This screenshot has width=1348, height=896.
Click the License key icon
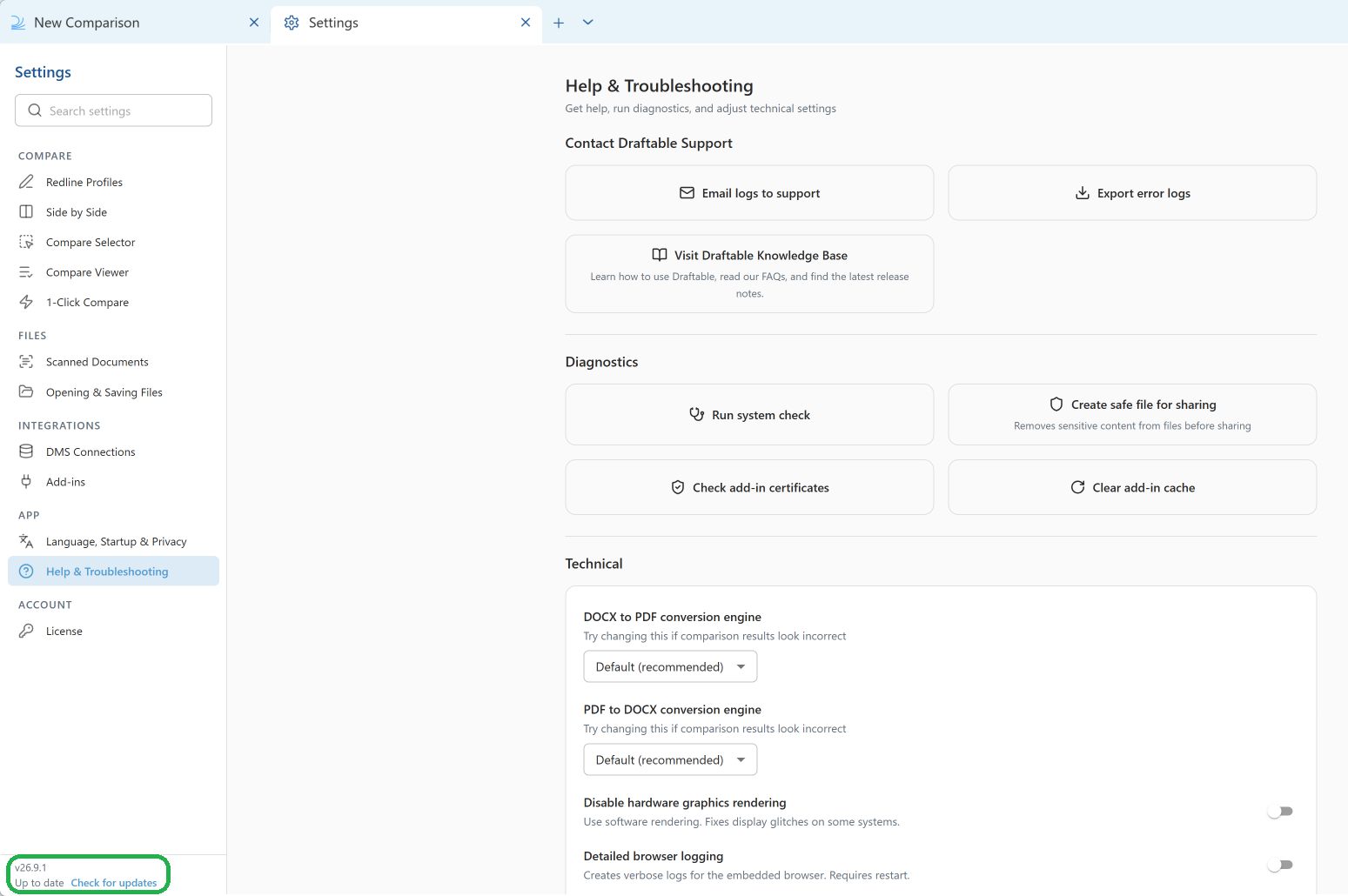coord(26,631)
